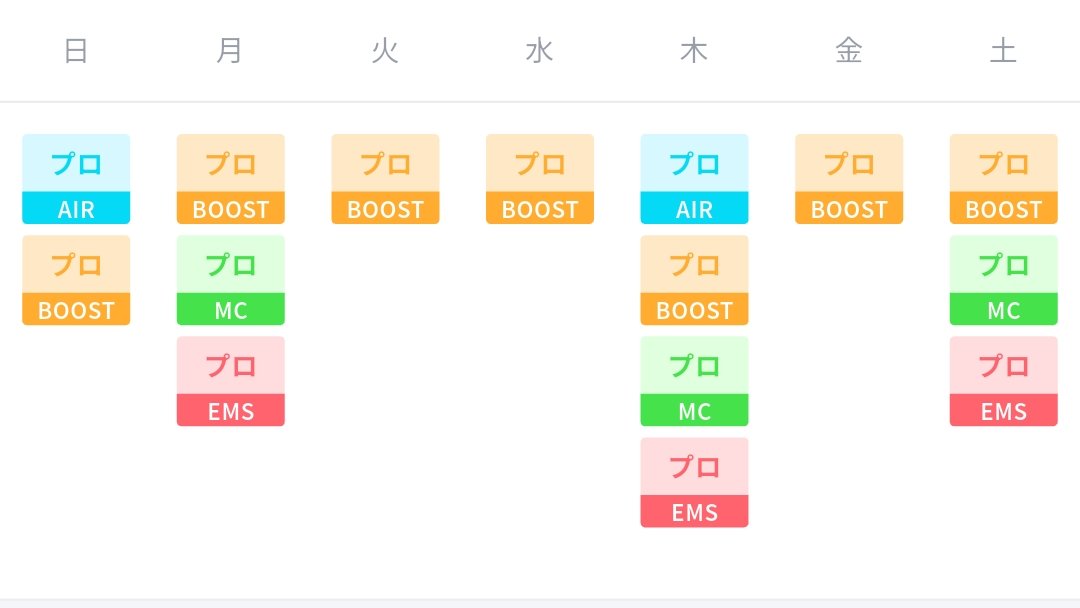Pick Saturday's プロ MC badge
1080x608 pixels.
click(x=1003, y=280)
